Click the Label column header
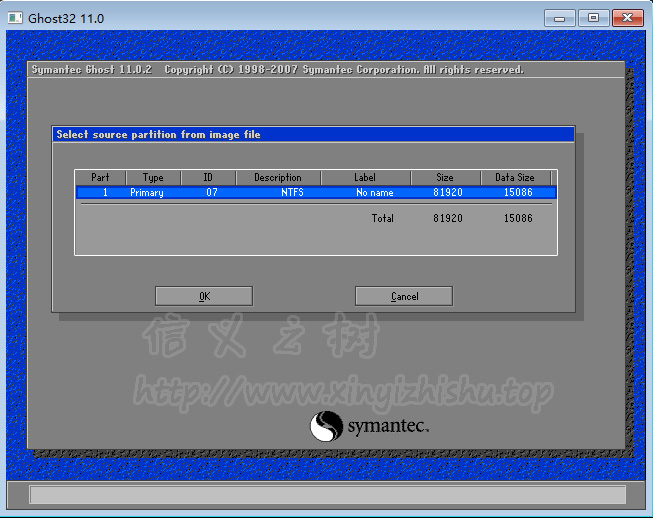 pyautogui.click(x=365, y=178)
